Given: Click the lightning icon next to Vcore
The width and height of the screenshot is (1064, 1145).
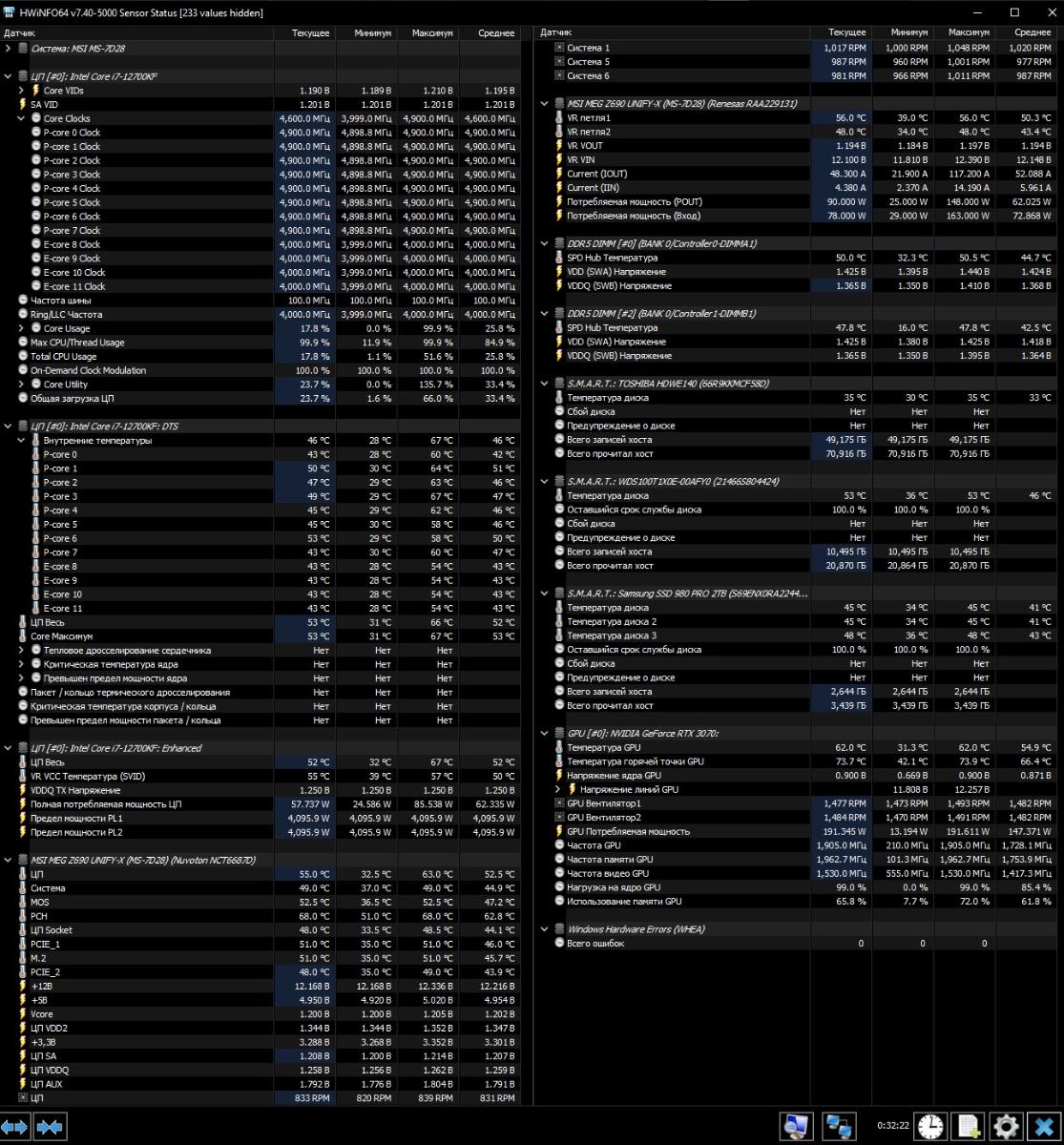Looking at the screenshot, I should pyautogui.click(x=23, y=1014).
